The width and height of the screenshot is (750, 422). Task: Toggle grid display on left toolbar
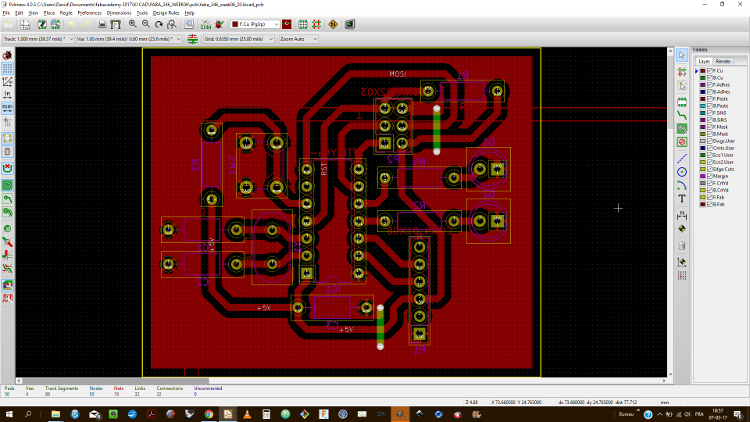coord(7,68)
